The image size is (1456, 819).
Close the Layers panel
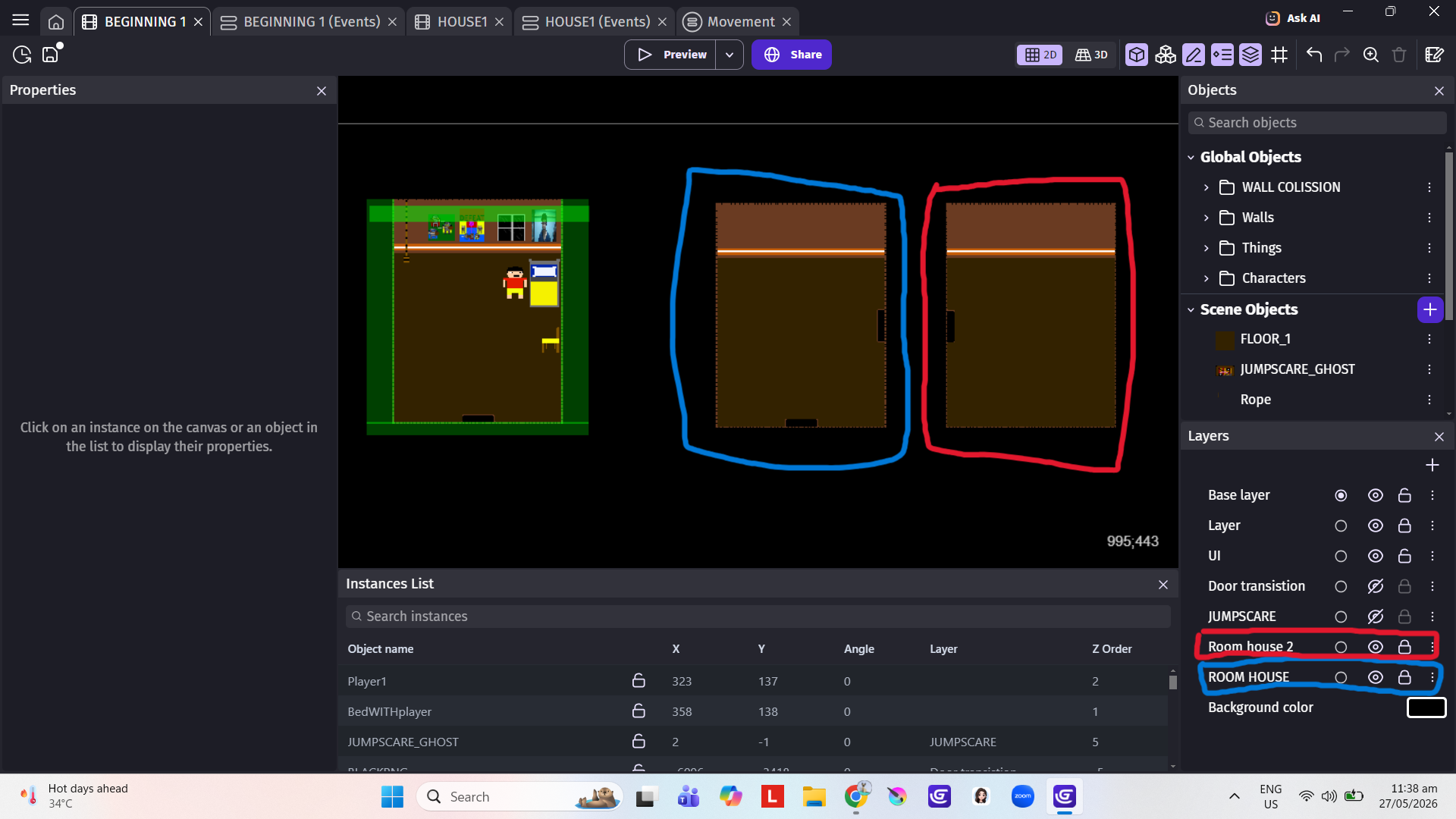tap(1439, 437)
